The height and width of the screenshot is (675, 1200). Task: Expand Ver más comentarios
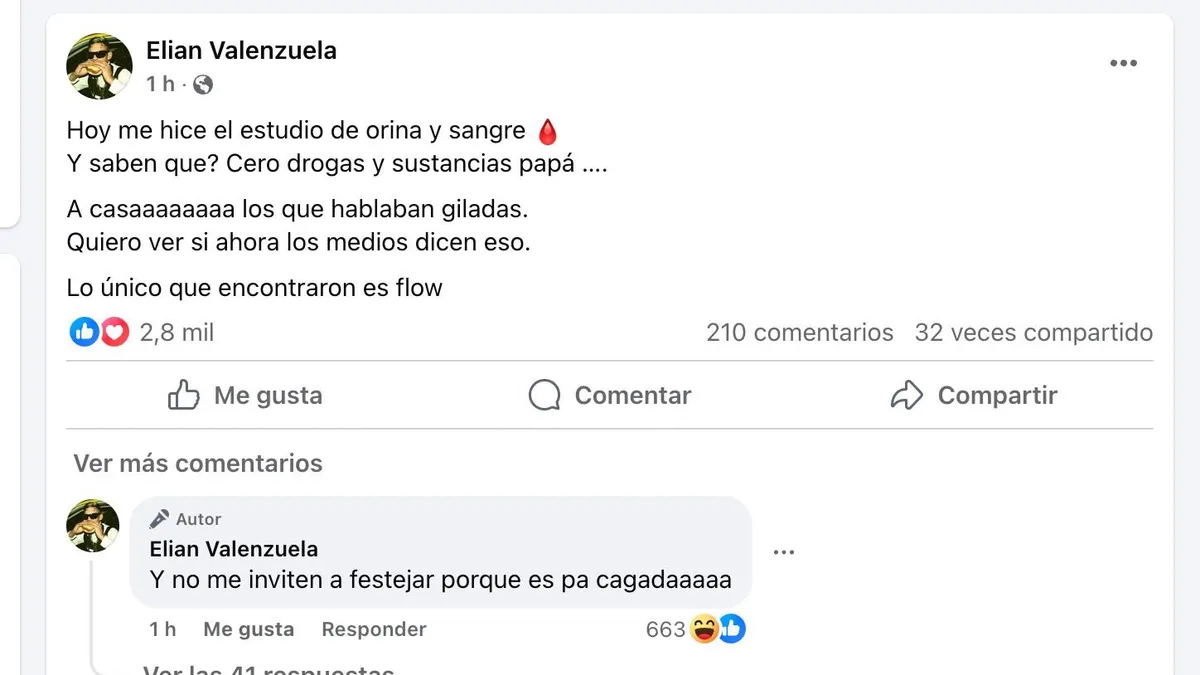click(198, 463)
